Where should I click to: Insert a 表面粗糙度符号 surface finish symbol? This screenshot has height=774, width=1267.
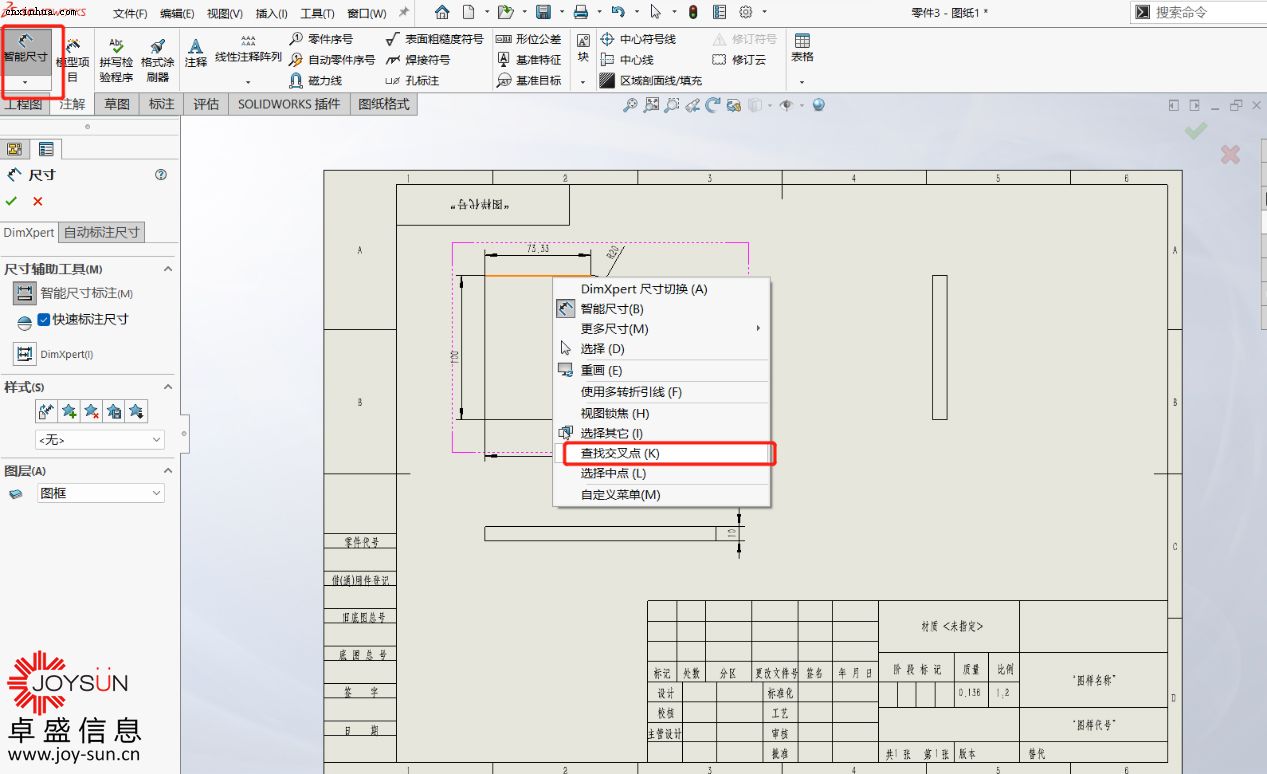click(434, 39)
